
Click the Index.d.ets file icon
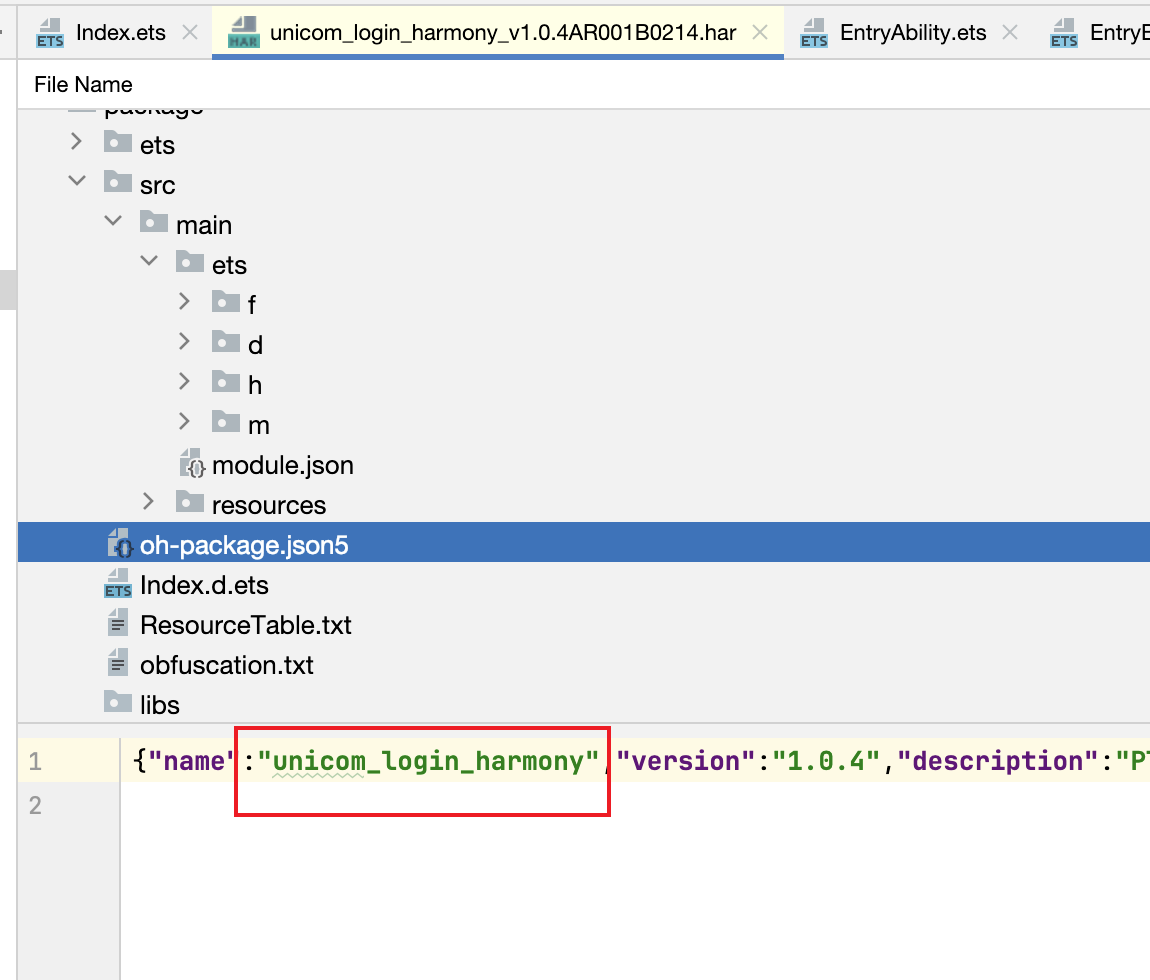[117, 584]
